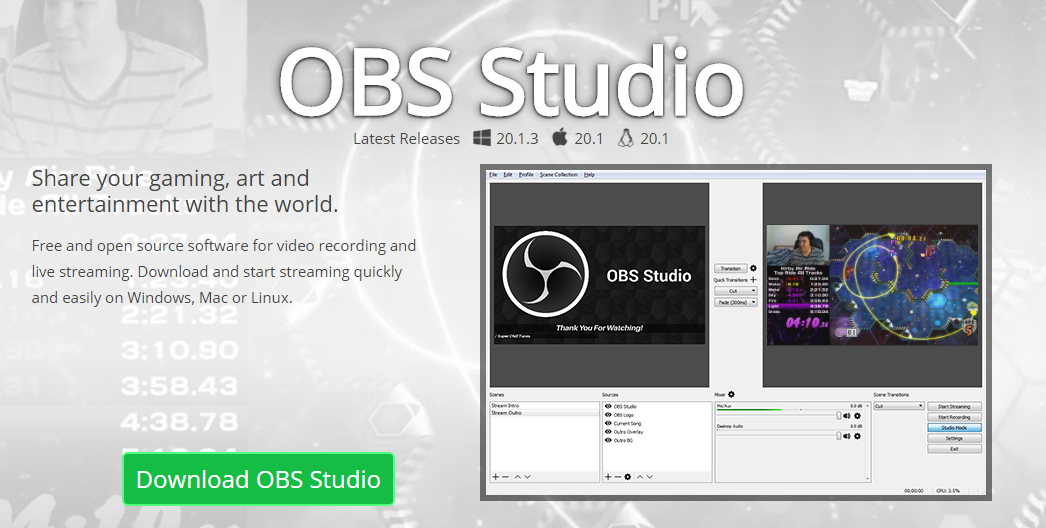The width and height of the screenshot is (1046, 528).
Task: Click the Mixer scroll down arrow
Action: [x=867, y=479]
